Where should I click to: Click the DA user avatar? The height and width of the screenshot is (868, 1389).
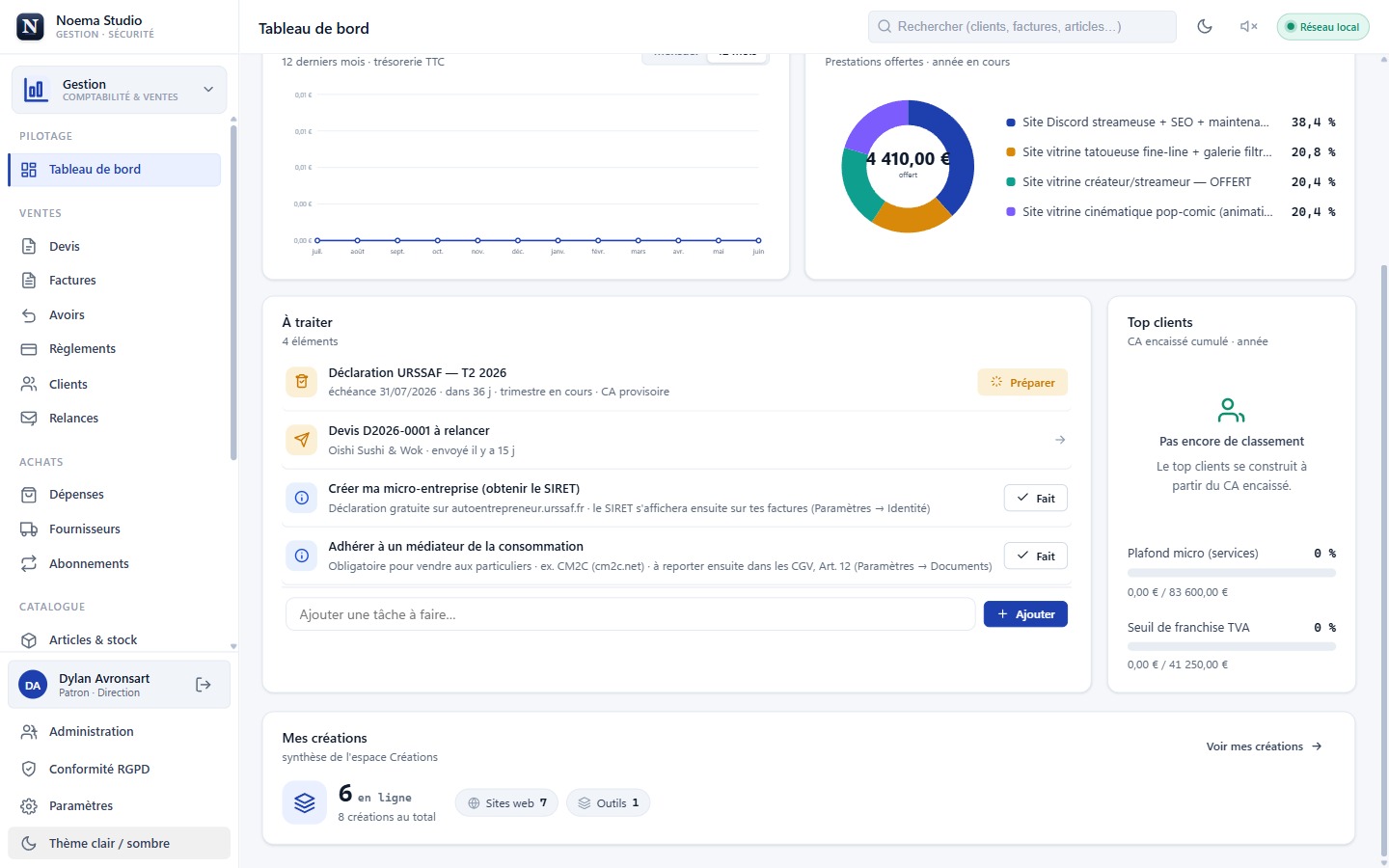click(x=33, y=685)
